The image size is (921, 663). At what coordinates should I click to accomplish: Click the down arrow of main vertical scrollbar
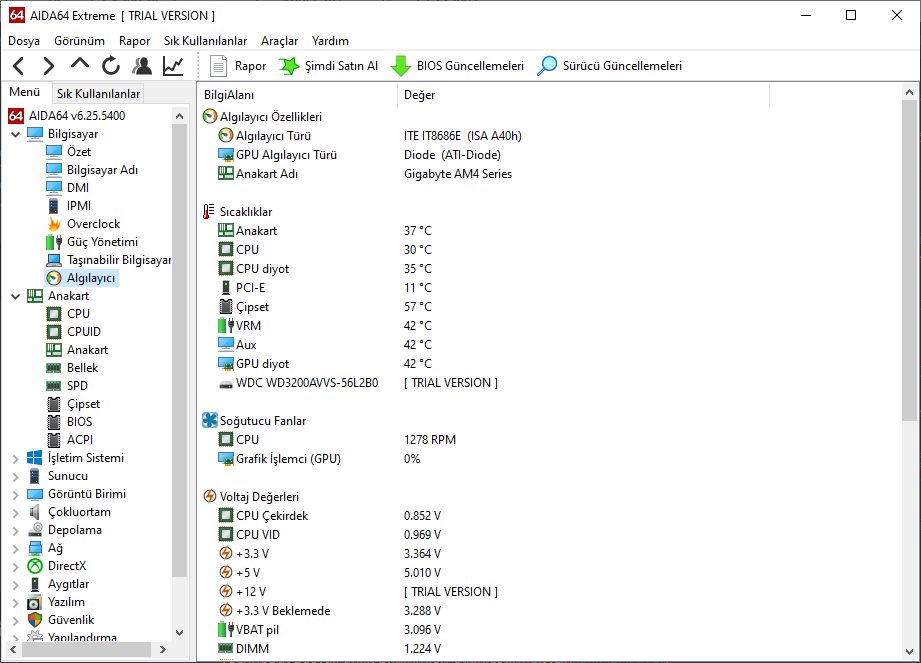tap(909, 651)
